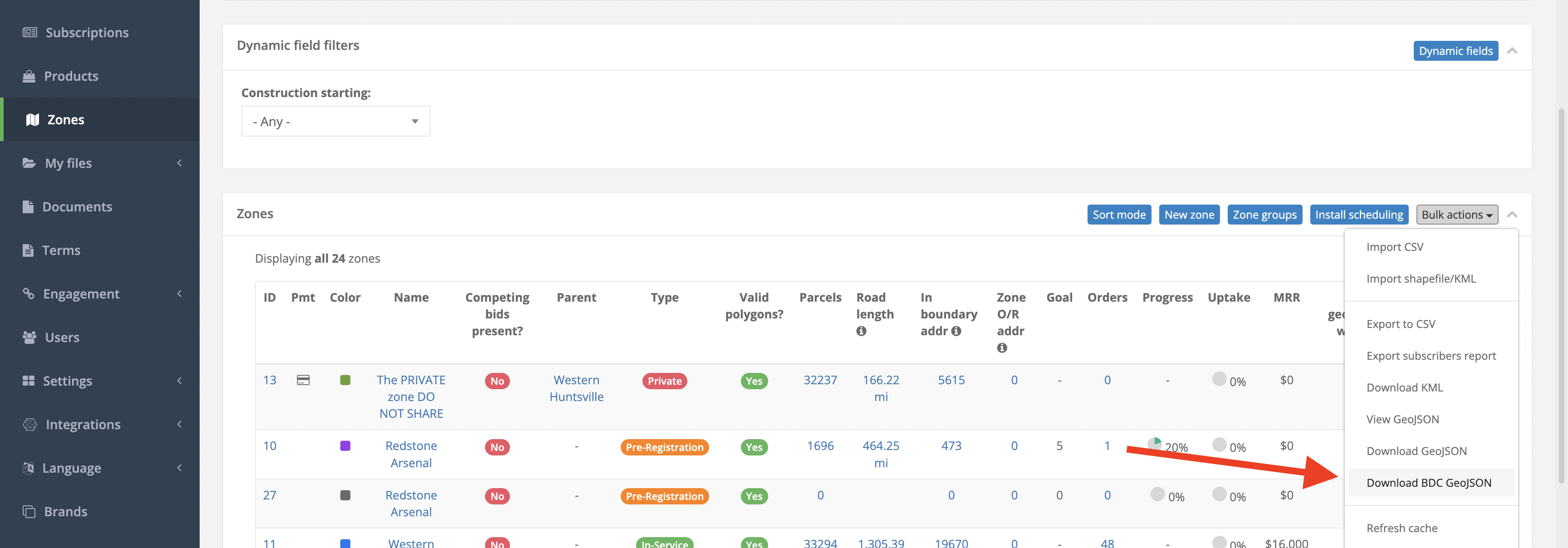Open the Brands section
This screenshot has height=548, width=1568.
pos(66,511)
